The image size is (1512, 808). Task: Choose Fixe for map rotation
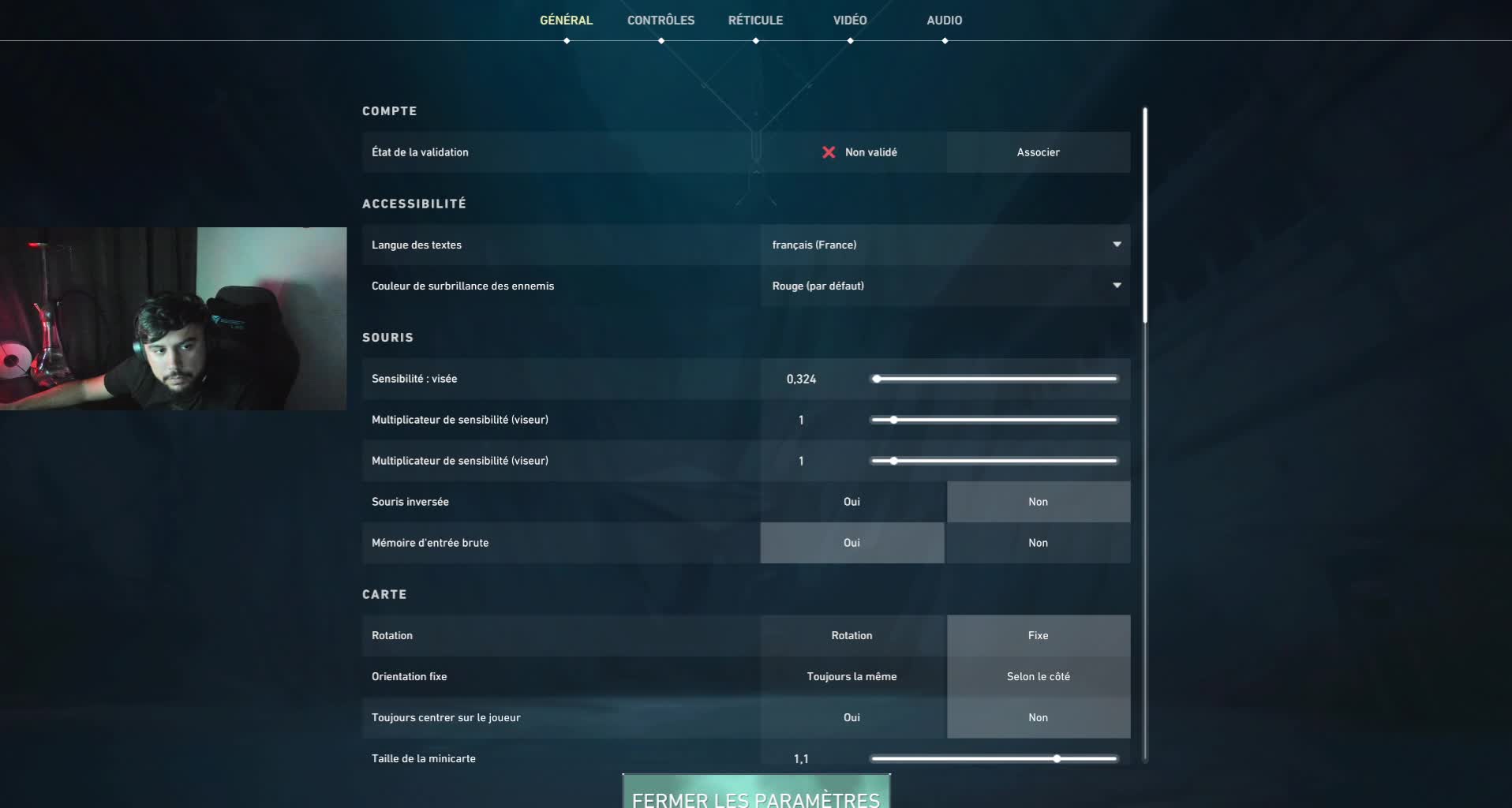pos(1039,636)
